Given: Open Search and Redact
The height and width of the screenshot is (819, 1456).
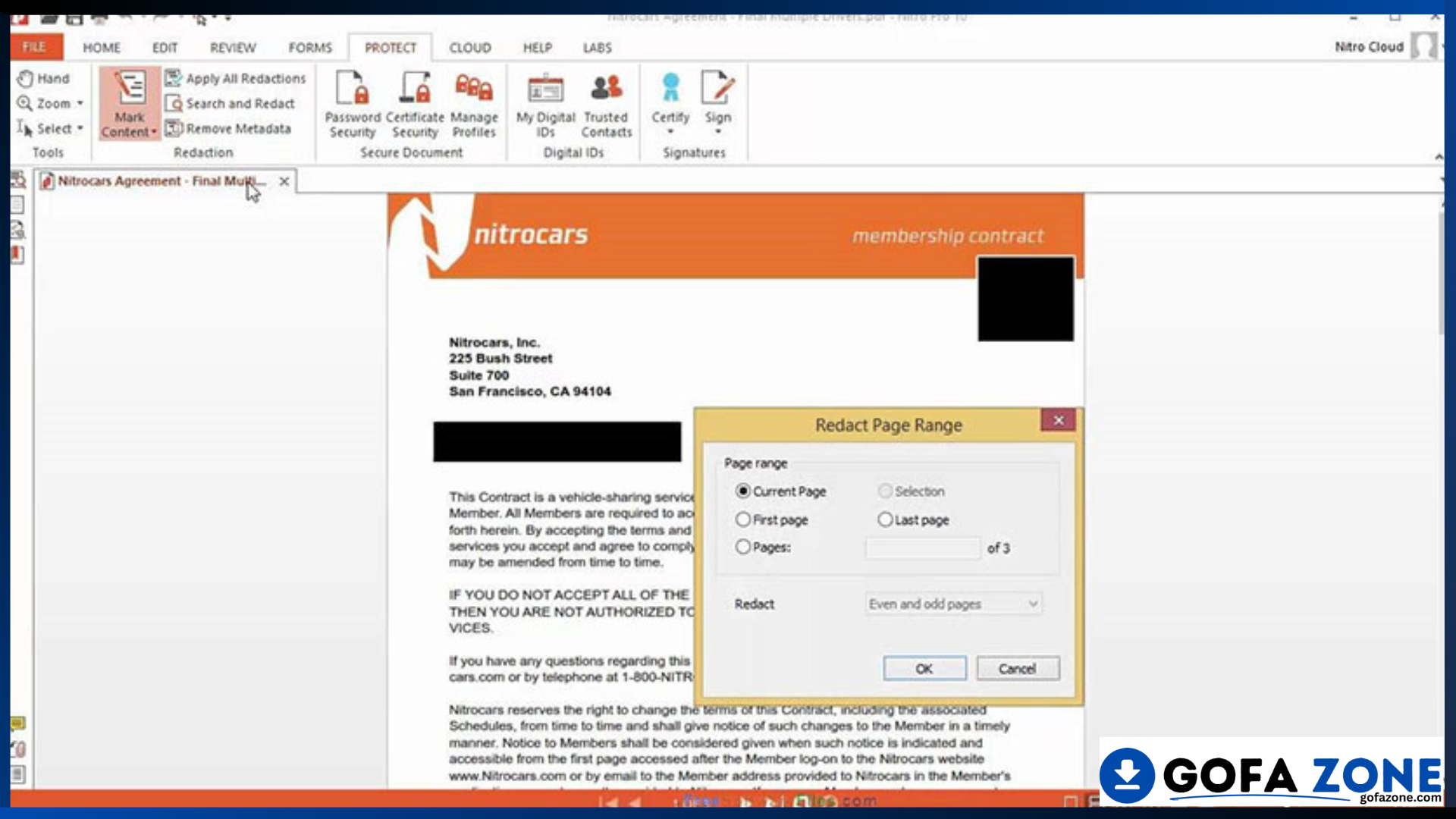Looking at the screenshot, I should [x=230, y=103].
